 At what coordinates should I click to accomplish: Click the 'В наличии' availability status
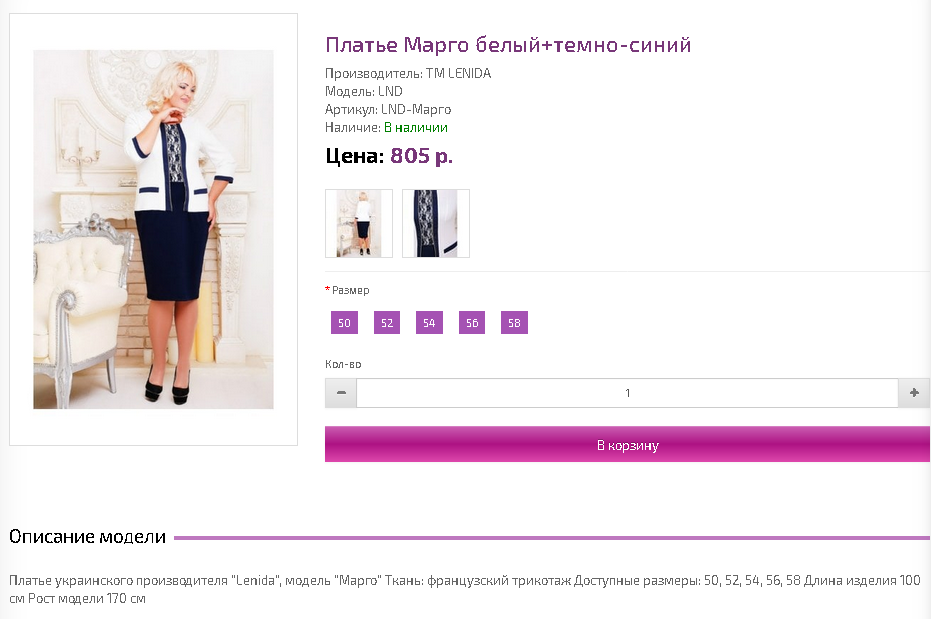click(x=416, y=127)
